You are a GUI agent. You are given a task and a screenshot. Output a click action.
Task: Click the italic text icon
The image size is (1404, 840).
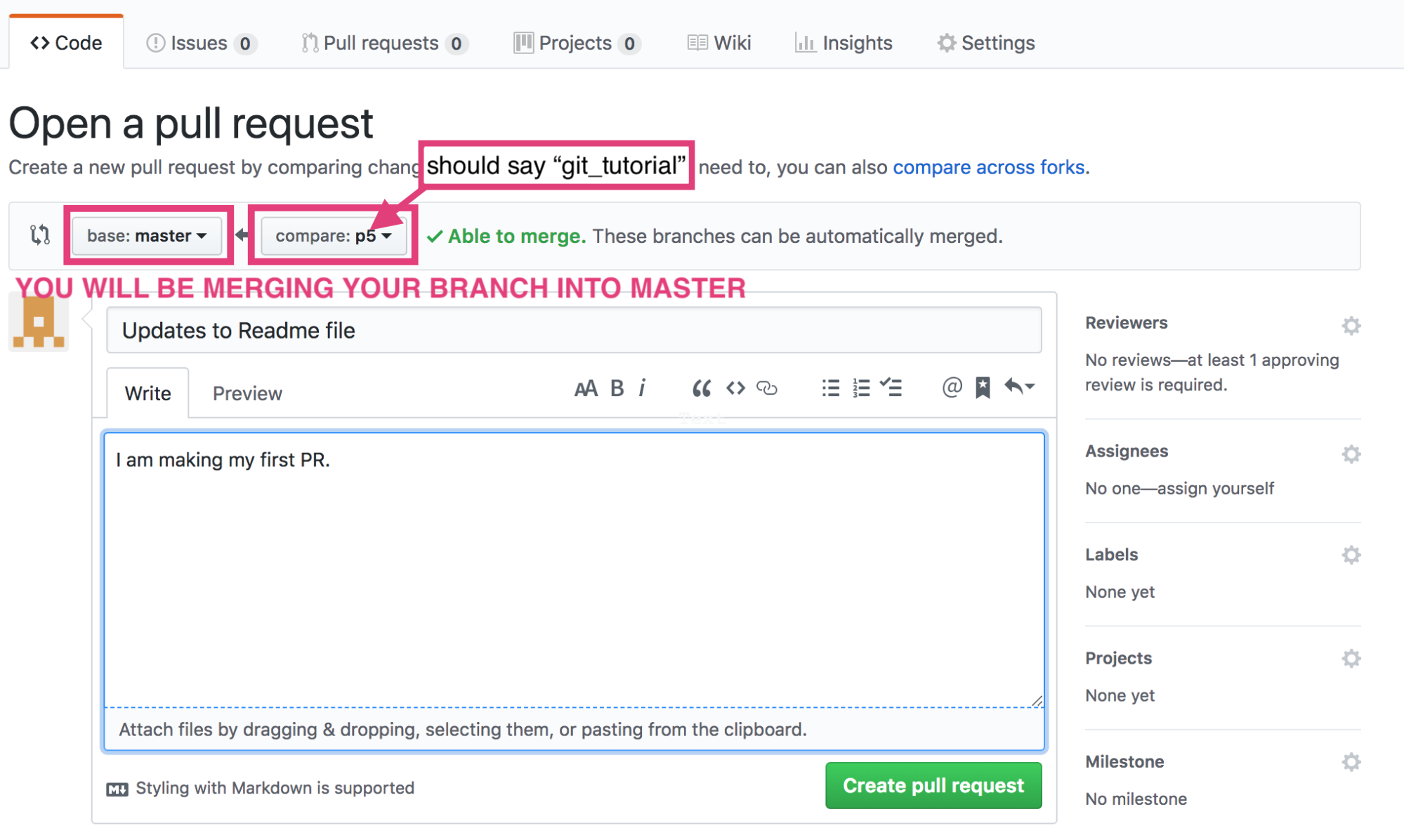tap(642, 388)
